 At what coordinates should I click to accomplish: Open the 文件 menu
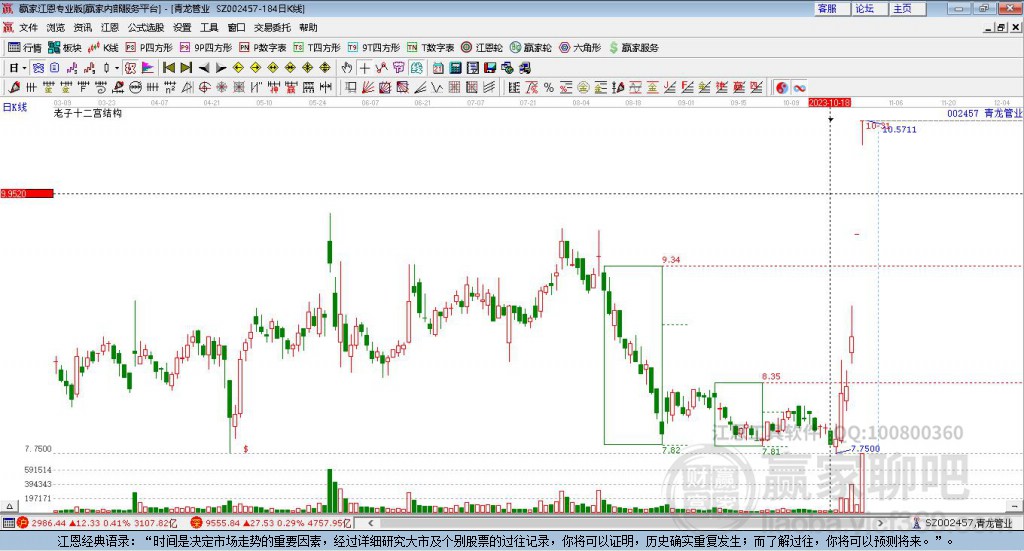point(28,27)
